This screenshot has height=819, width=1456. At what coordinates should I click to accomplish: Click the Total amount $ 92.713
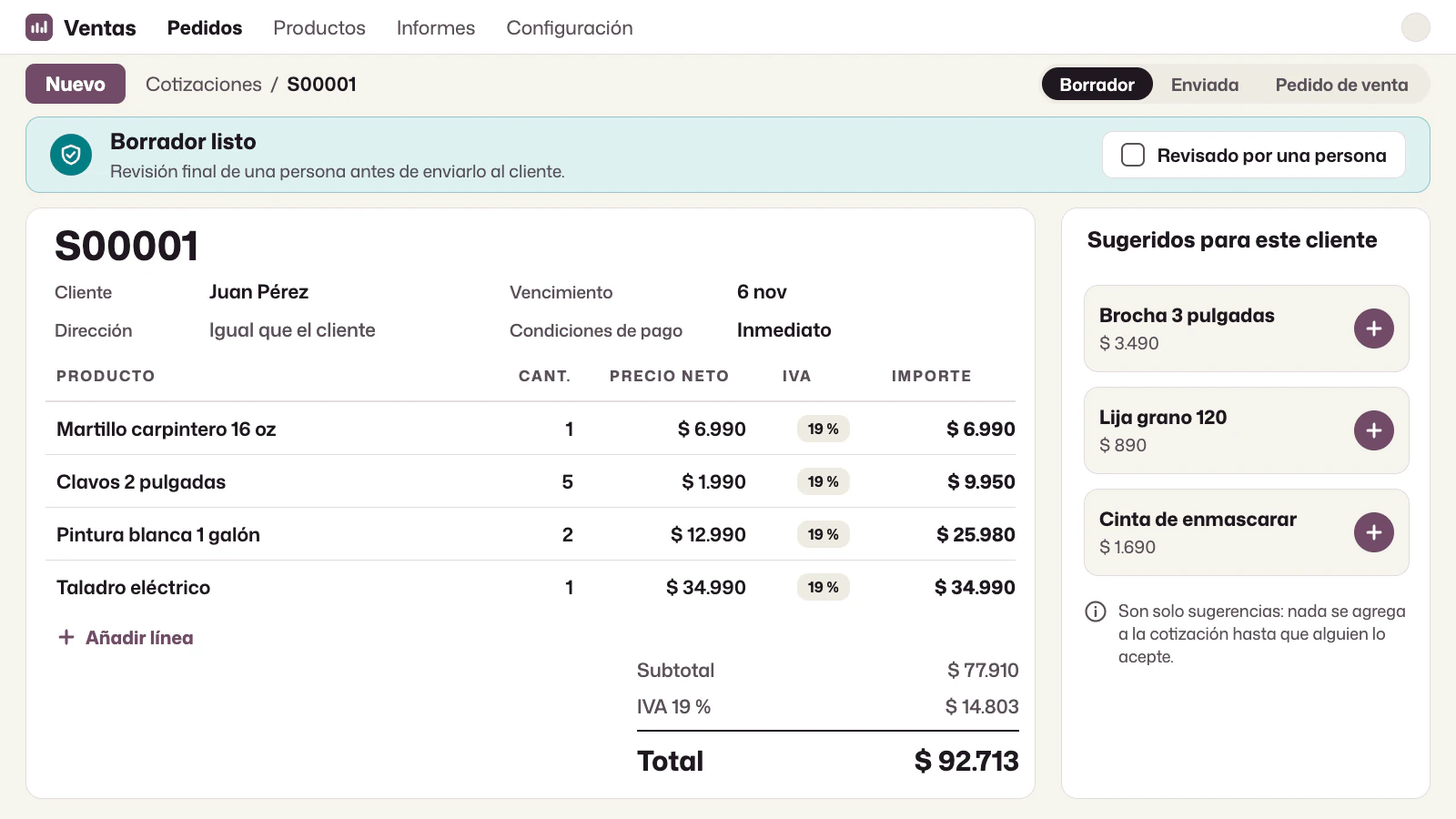(x=966, y=761)
